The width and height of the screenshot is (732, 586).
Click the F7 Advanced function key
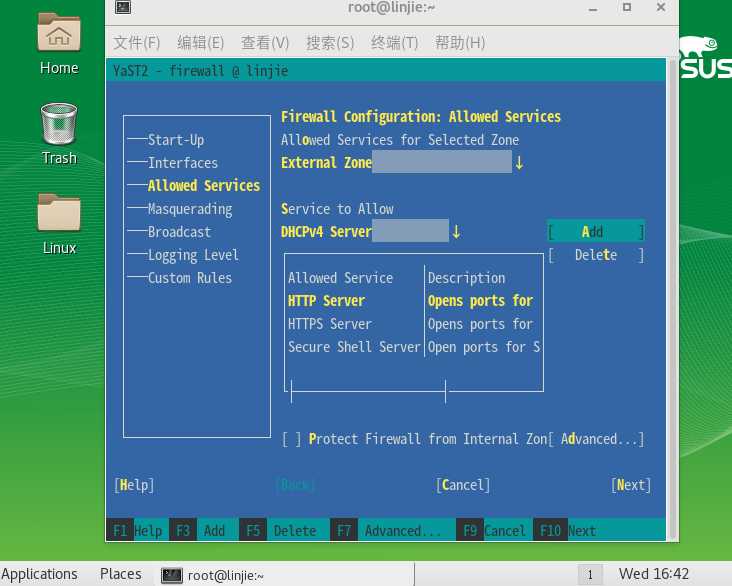point(387,530)
